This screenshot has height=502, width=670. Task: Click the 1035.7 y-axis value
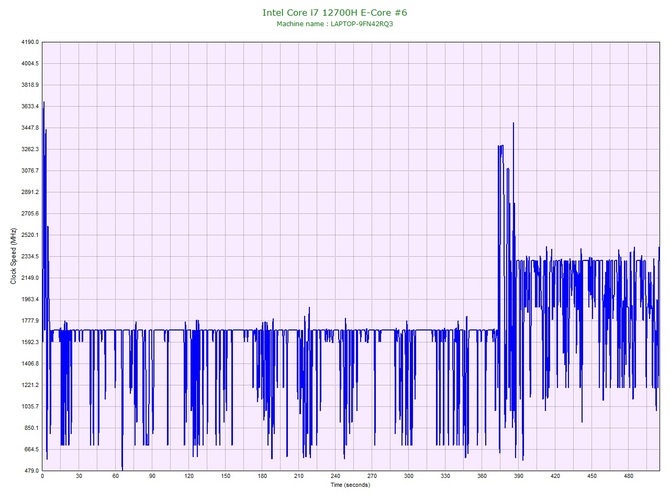click(30, 406)
